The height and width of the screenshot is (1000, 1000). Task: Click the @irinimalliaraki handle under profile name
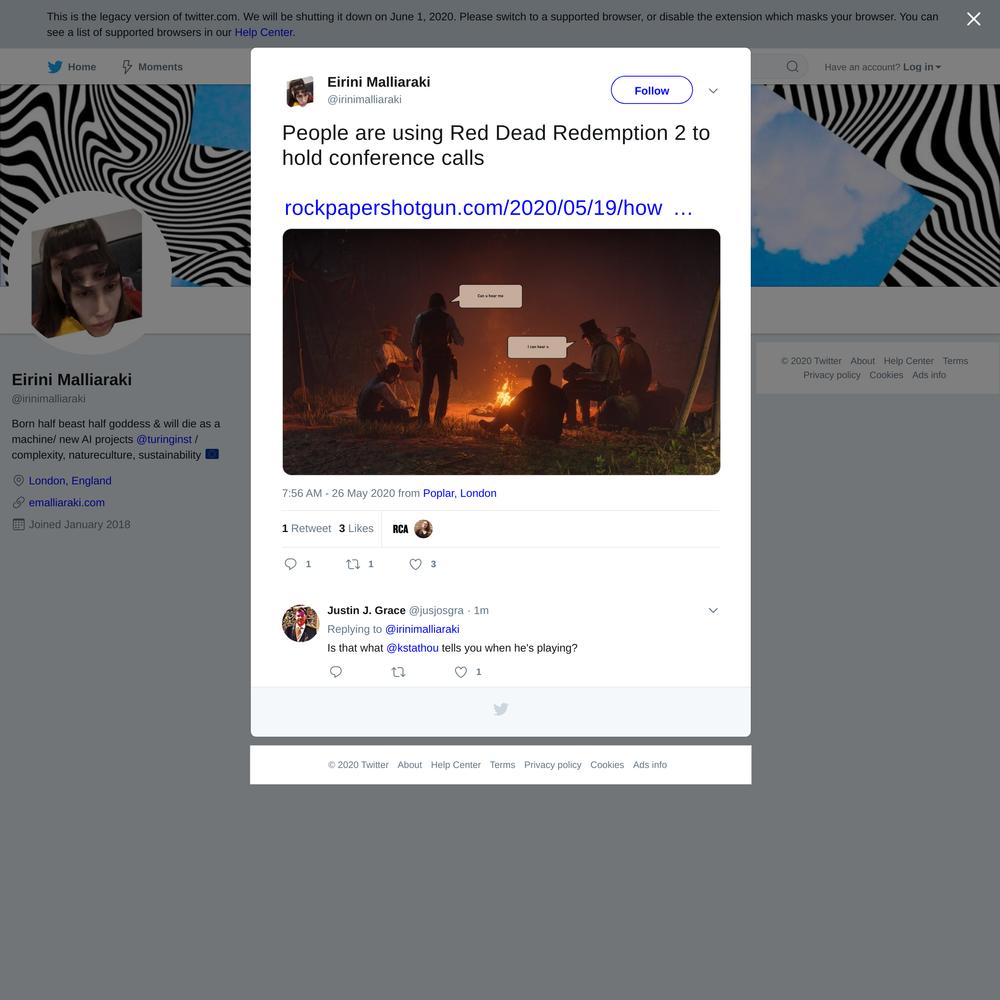point(48,399)
